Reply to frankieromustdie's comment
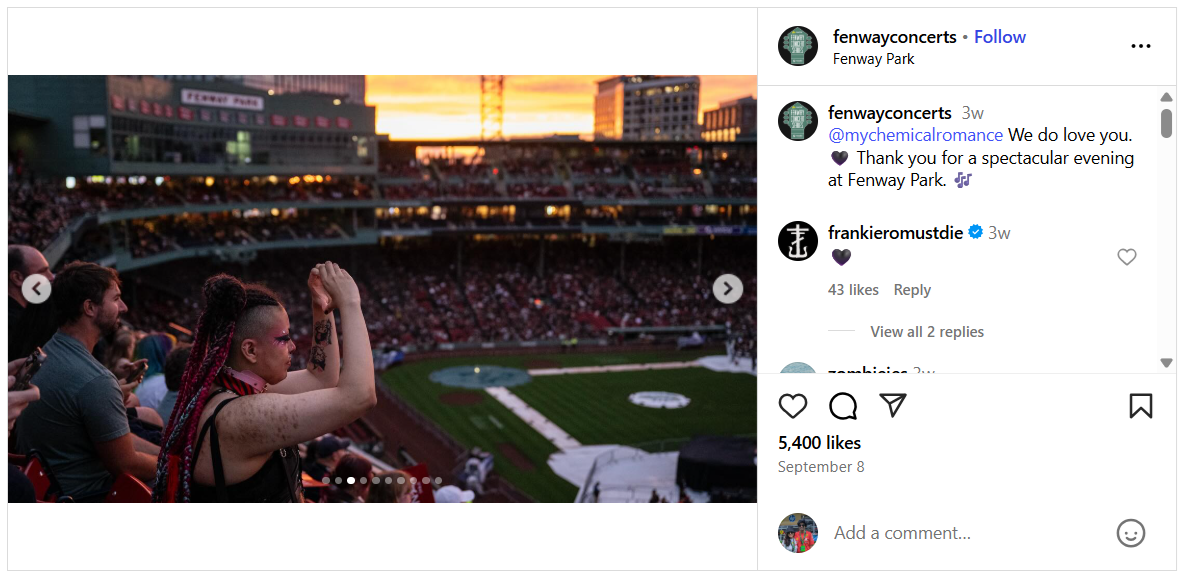1183x579 pixels. point(911,289)
